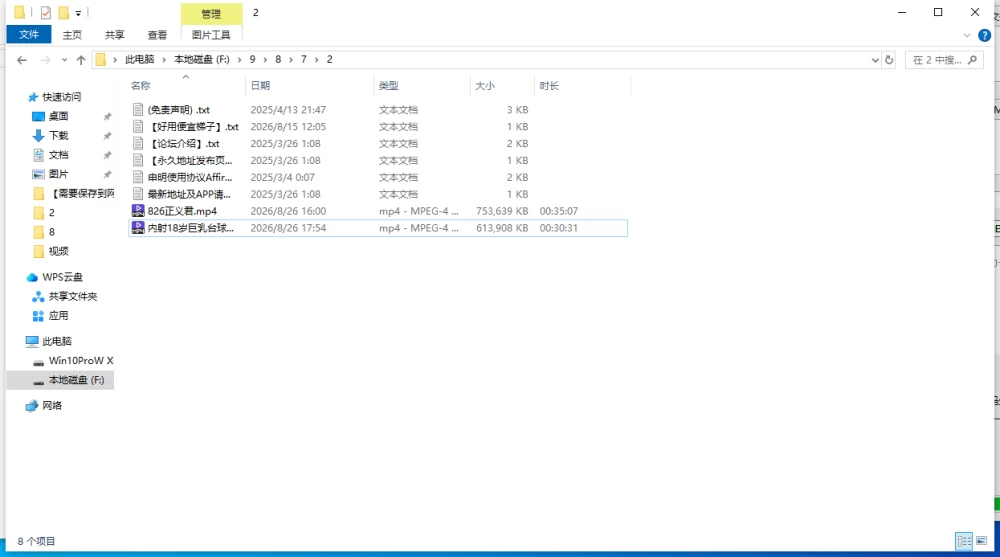The image size is (1000, 557).
Task: Go up one folder level arrow
Action: 80,60
